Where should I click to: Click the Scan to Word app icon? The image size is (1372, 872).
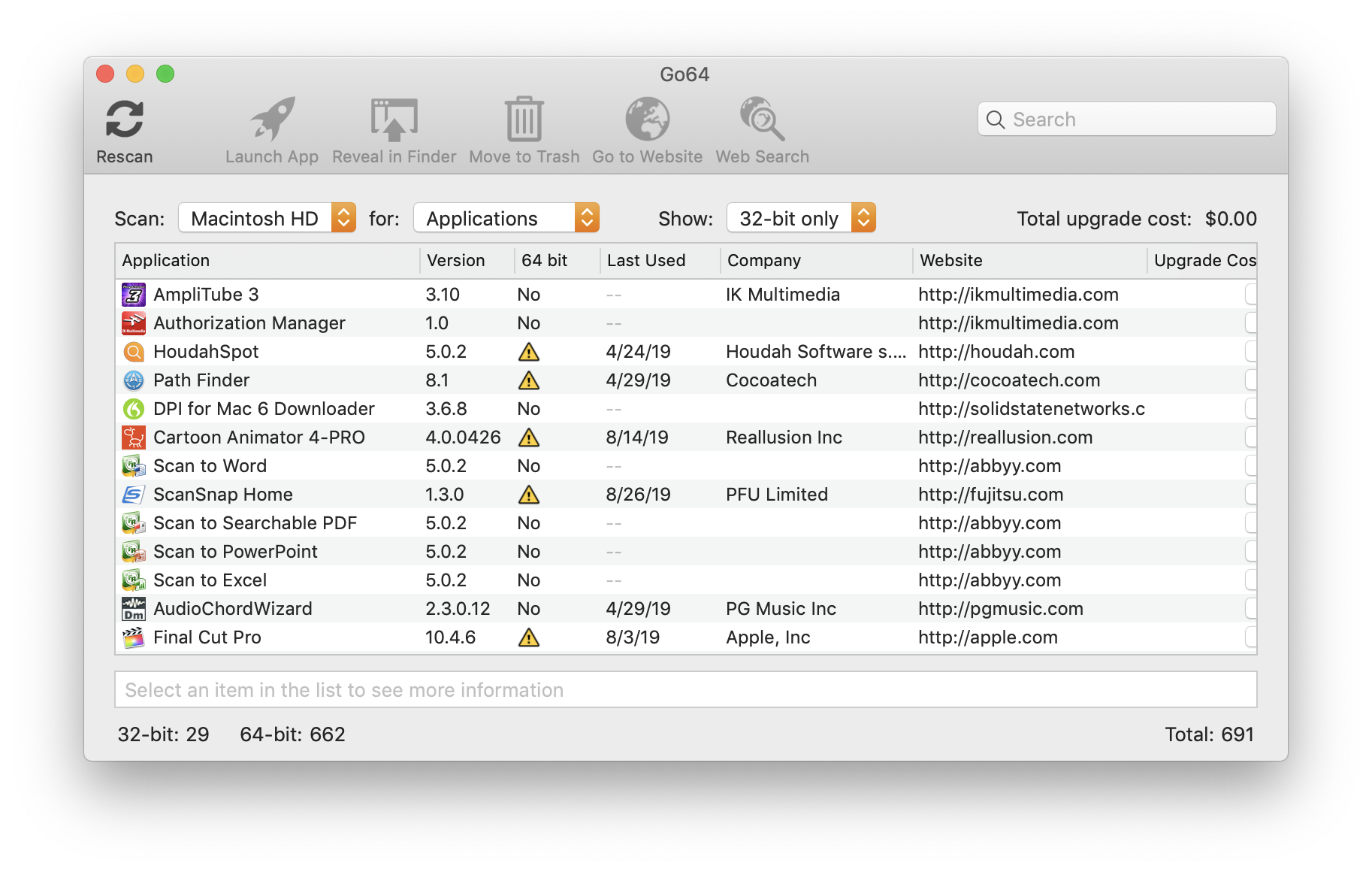[x=134, y=466]
